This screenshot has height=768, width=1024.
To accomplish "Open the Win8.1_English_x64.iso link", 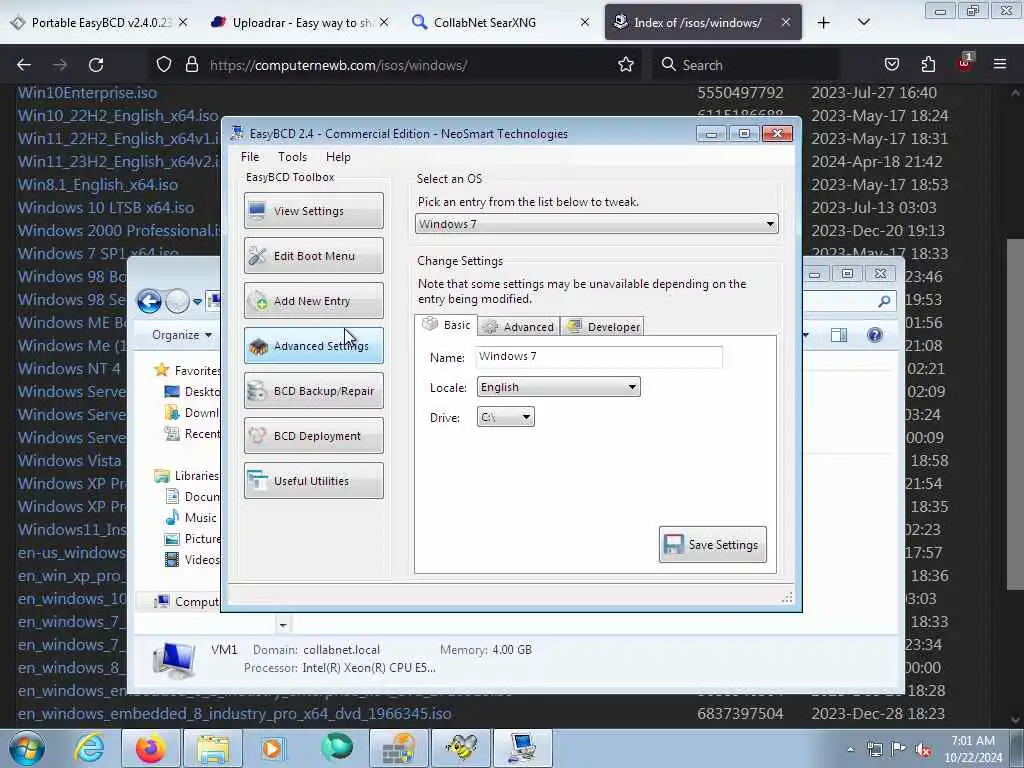I will coord(98,185).
